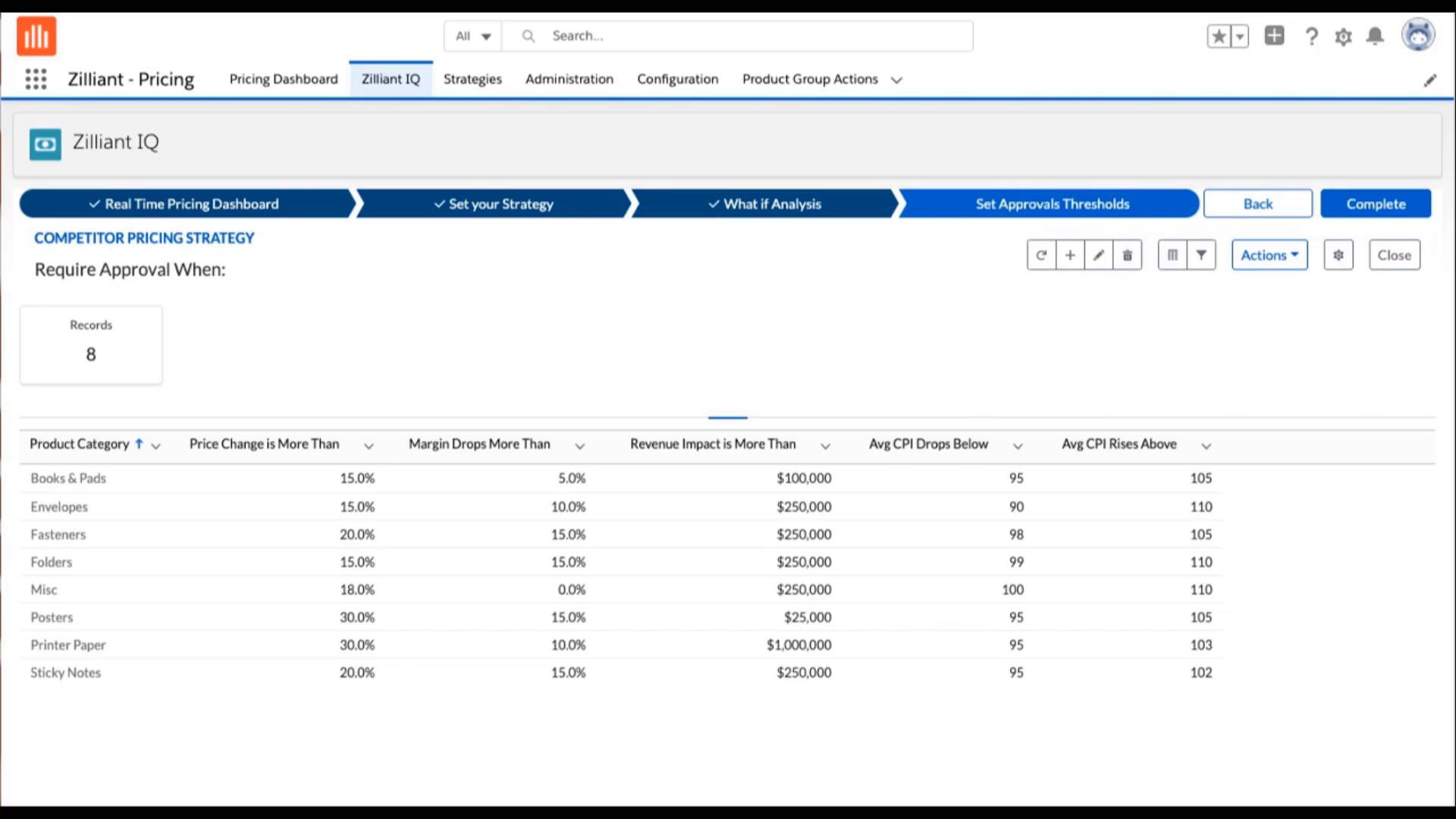This screenshot has height=819, width=1456.
Task: Click the trash delete icon
Action: (1128, 256)
